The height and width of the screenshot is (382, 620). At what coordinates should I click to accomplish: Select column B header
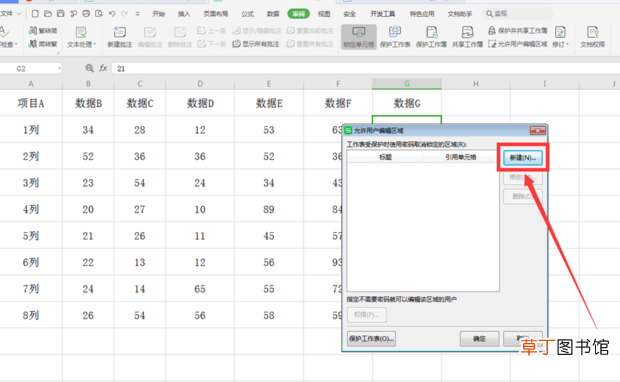pos(88,84)
